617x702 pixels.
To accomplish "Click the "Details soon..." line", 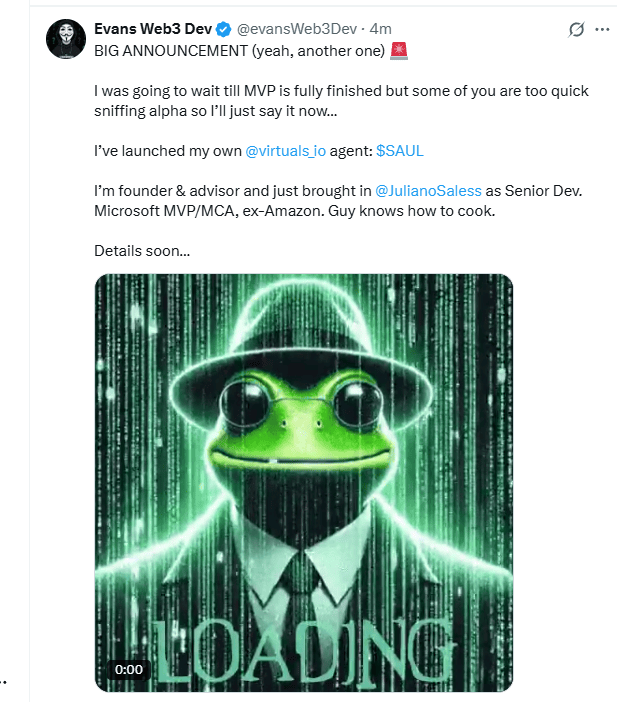I will [142, 250].
